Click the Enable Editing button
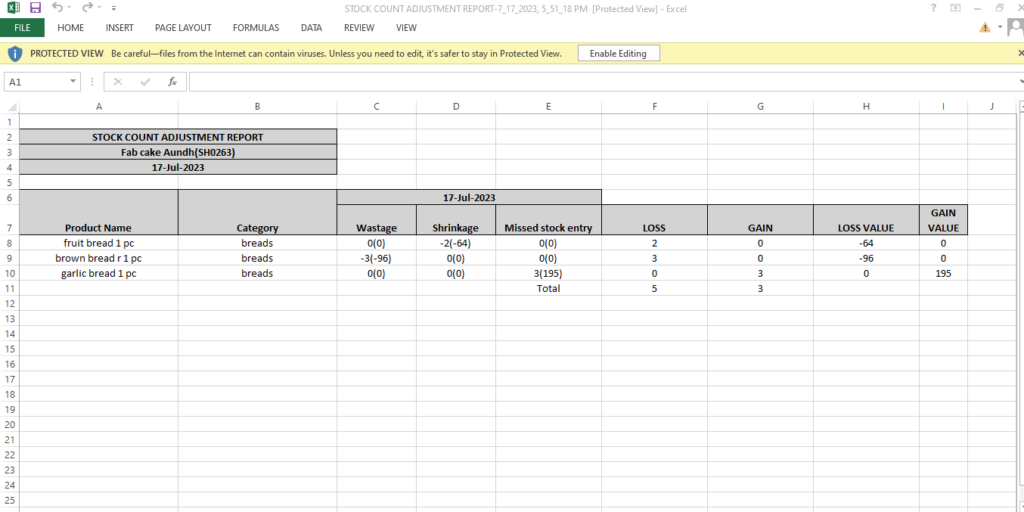The width and height of the screenshot is (1024, 512). tap(618, 53)
